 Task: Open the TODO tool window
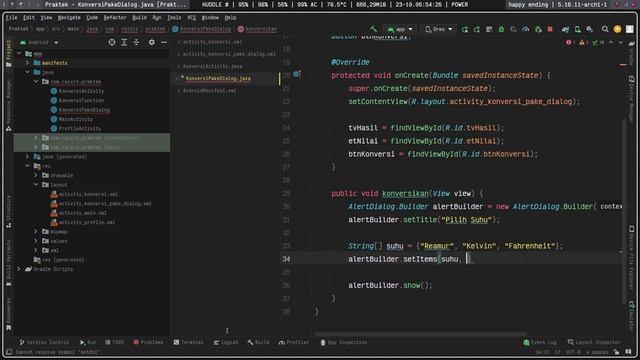[x=114, y=342]
